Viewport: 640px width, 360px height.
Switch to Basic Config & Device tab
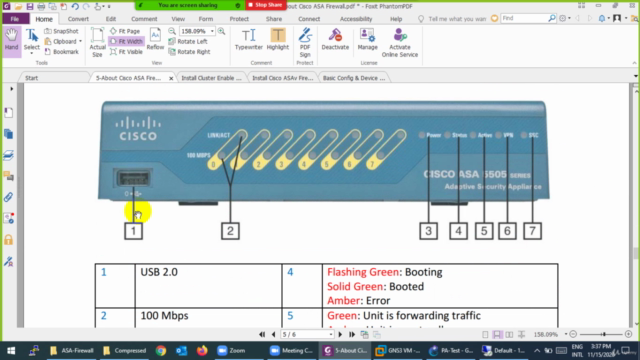[x=354, y=78]
